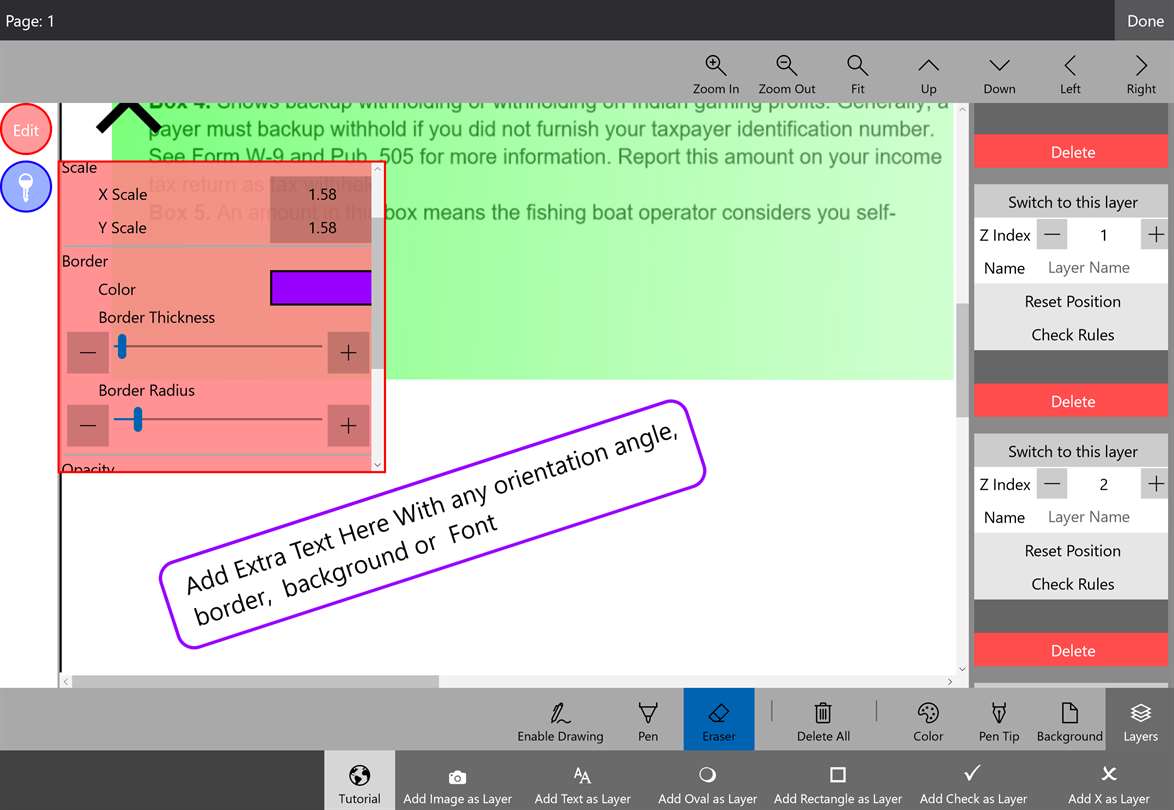Image resolution: width=1174 pixels, height=810 pixels.
Task: Delete the layer with Z Index 2
Action: click(1072, 651)
